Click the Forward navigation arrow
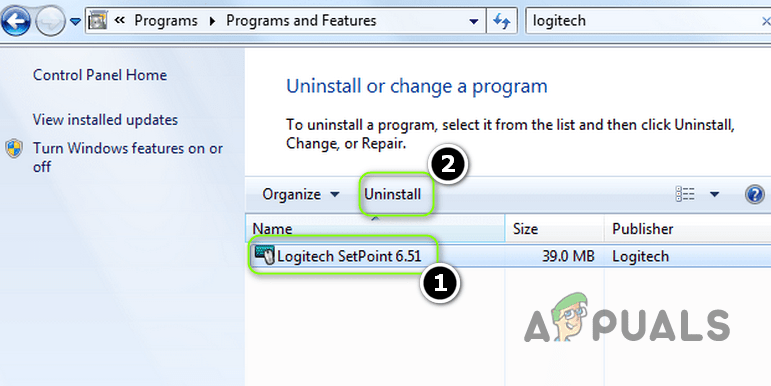771x386 pixels. point(50,22)
